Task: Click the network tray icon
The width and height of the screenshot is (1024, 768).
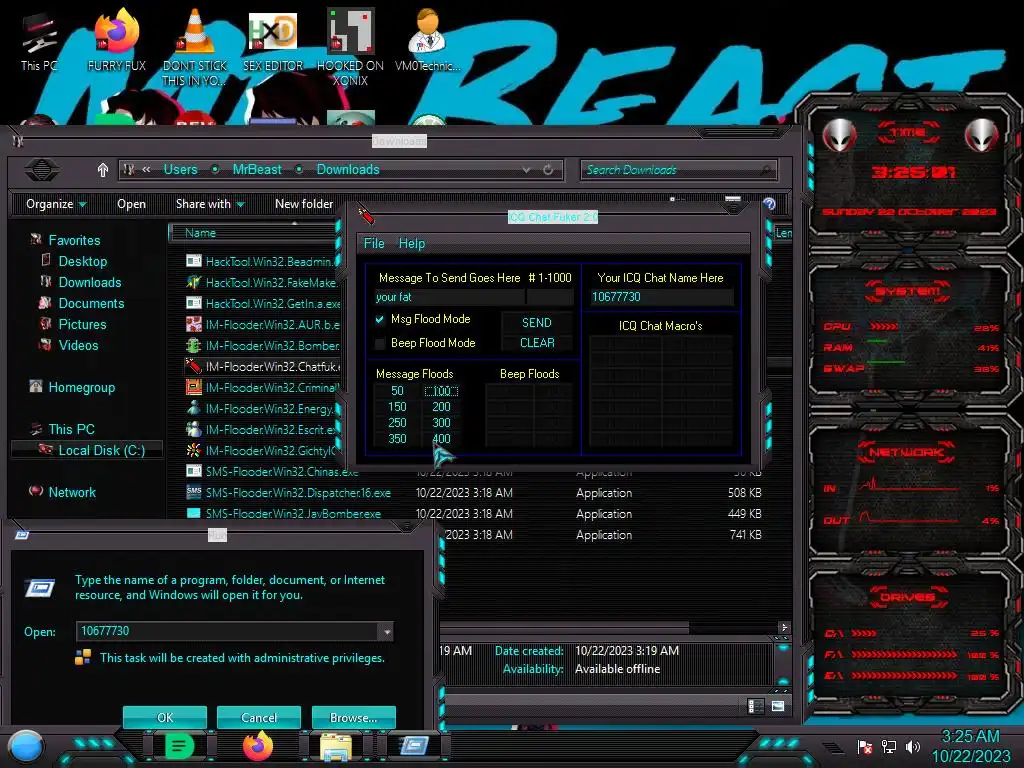Action: point(889,746)
